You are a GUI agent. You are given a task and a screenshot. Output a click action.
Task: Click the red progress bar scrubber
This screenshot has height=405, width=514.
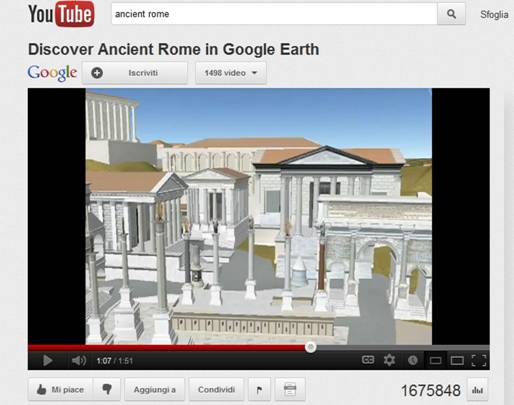(310, 347)
